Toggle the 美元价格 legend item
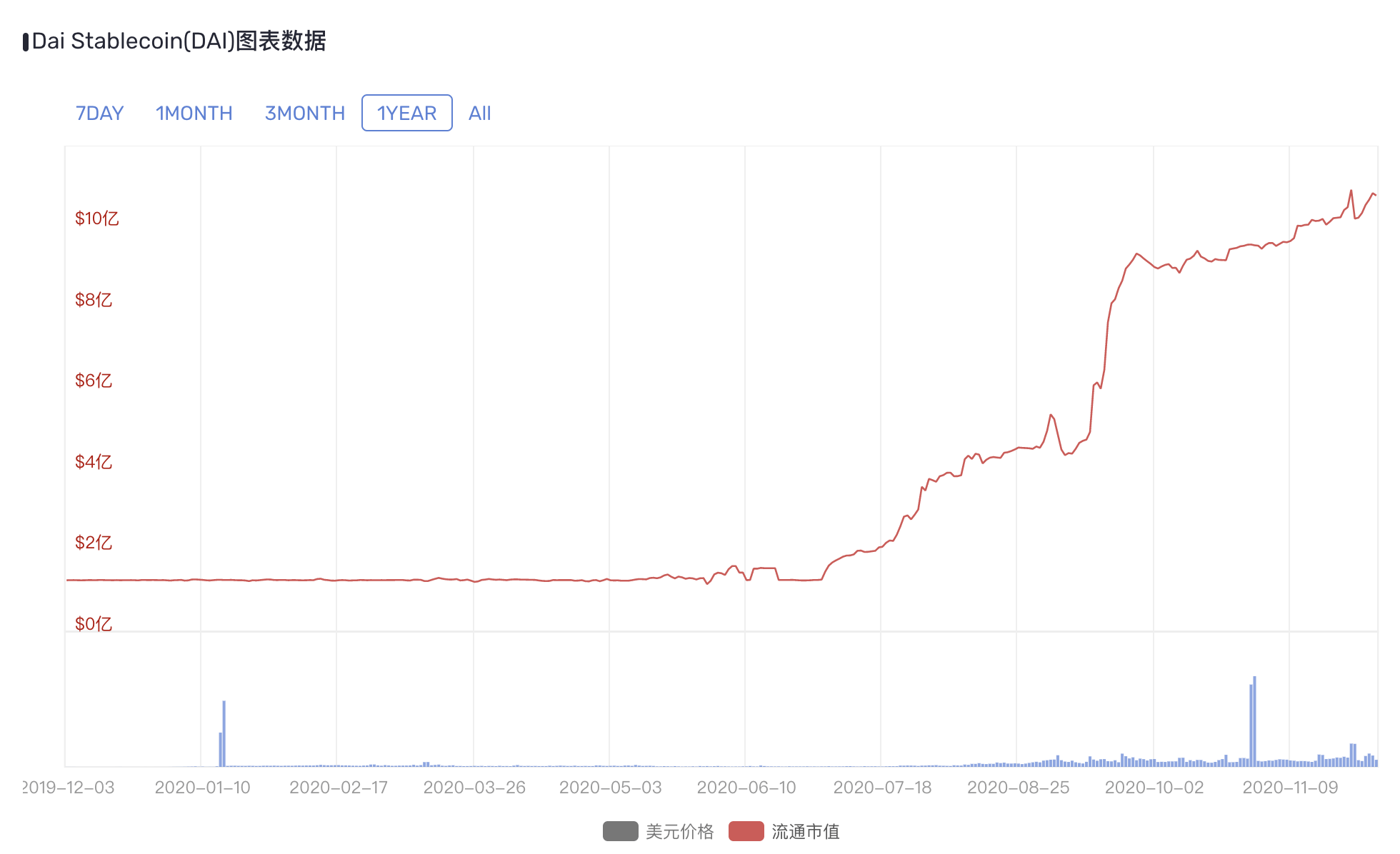Viewport: 1400px width, 854px height. coord(679,832)
